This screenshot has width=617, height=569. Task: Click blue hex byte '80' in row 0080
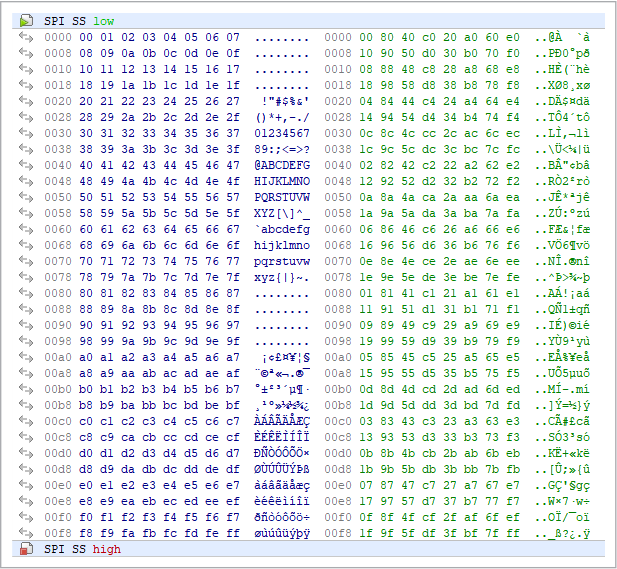[x=86, y=293]
